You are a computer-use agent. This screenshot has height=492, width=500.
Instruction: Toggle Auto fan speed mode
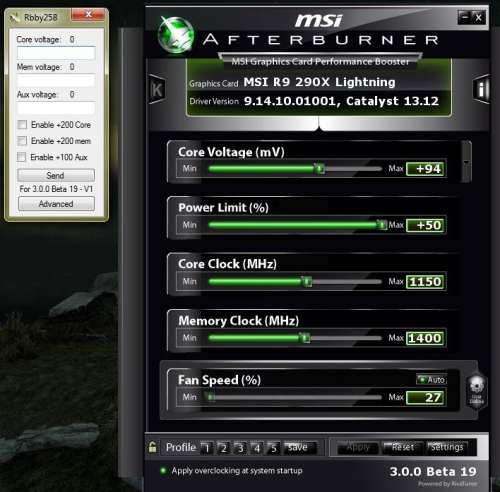431,380
